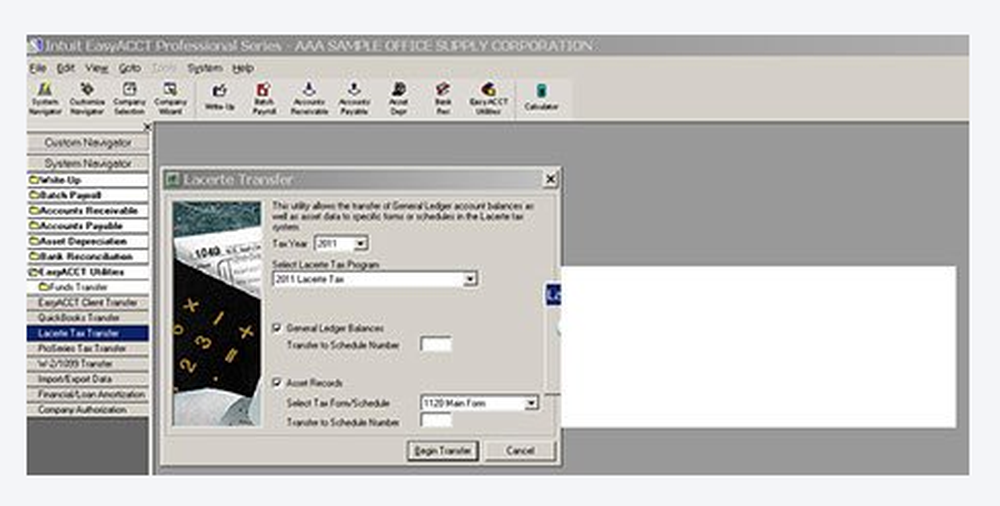Select Company Authorization in navigator
Image resolution: width=1000 pixels, height=506 pixels.
point(87,410)
